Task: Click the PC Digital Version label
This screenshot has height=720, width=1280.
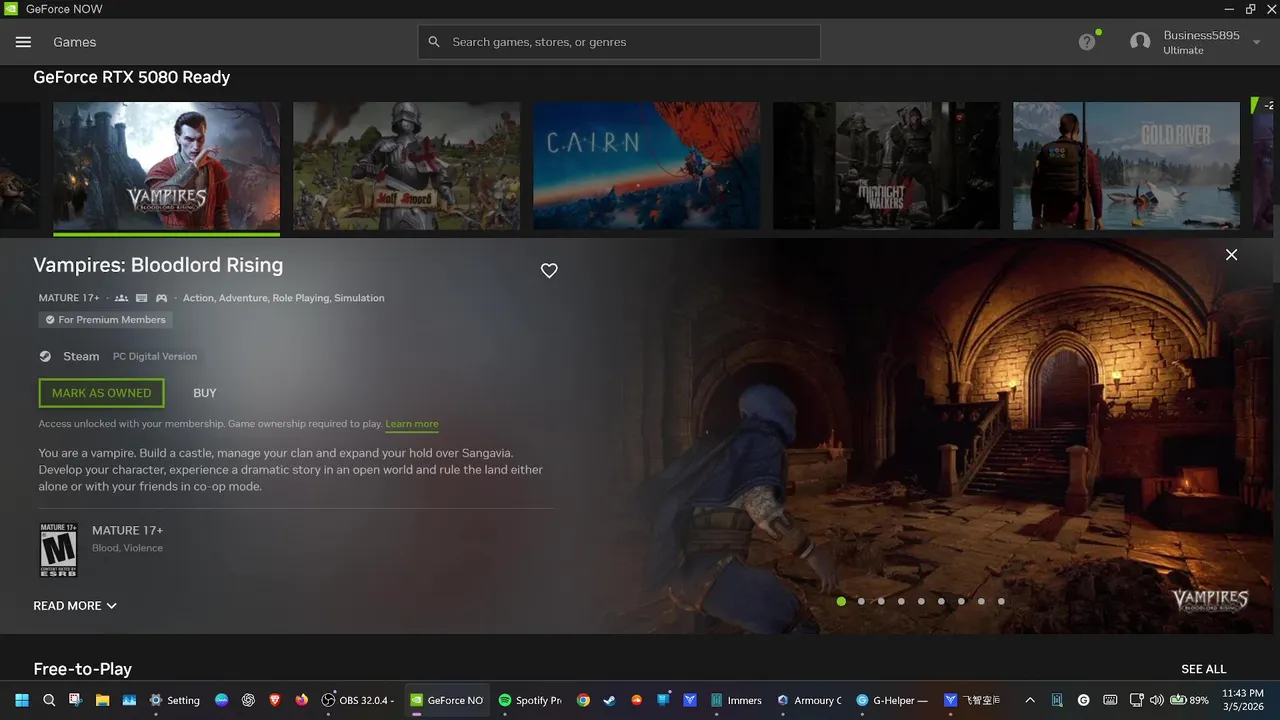Action: (x=155, y=356)
